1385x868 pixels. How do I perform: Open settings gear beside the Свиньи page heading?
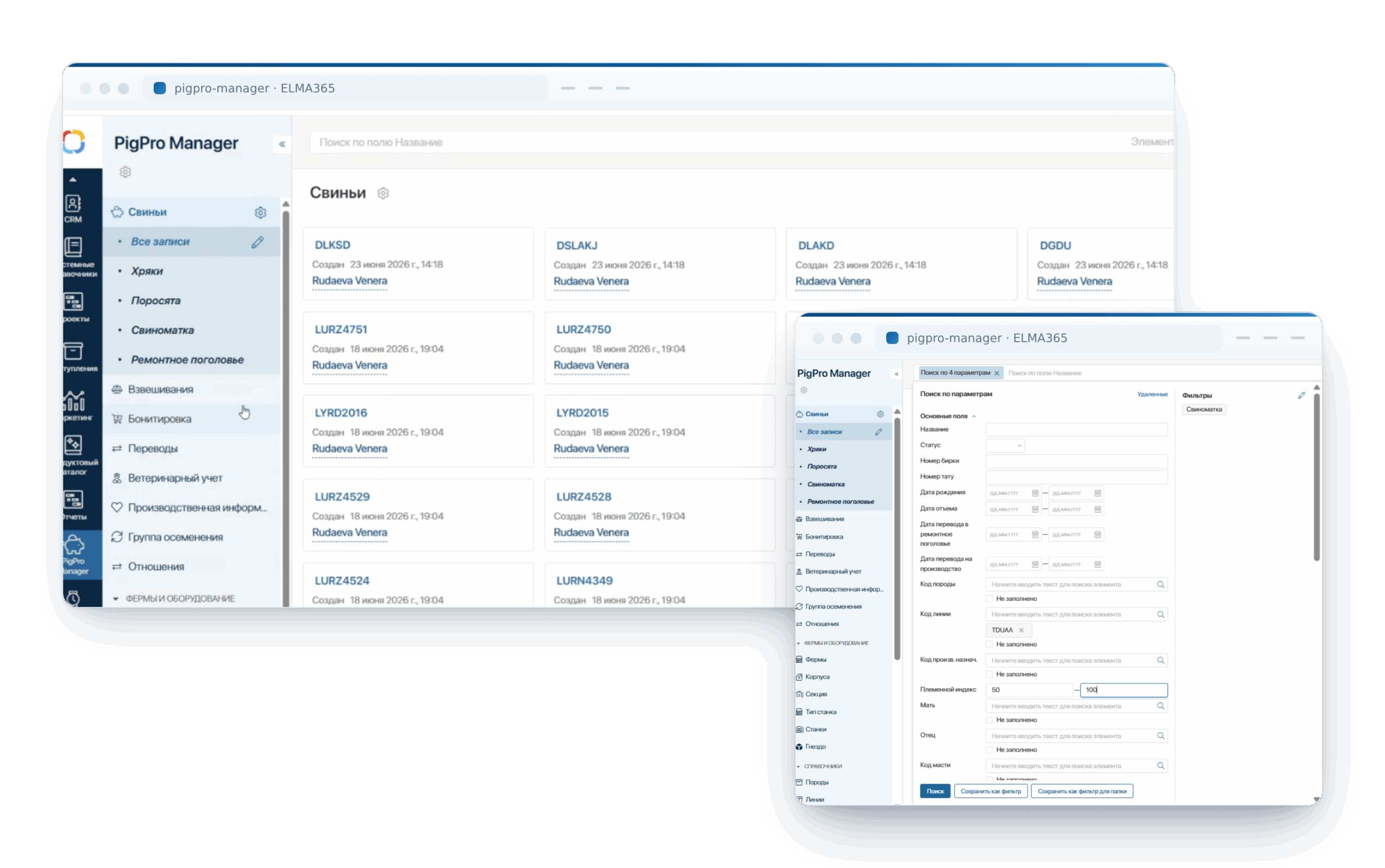(383, 194)
